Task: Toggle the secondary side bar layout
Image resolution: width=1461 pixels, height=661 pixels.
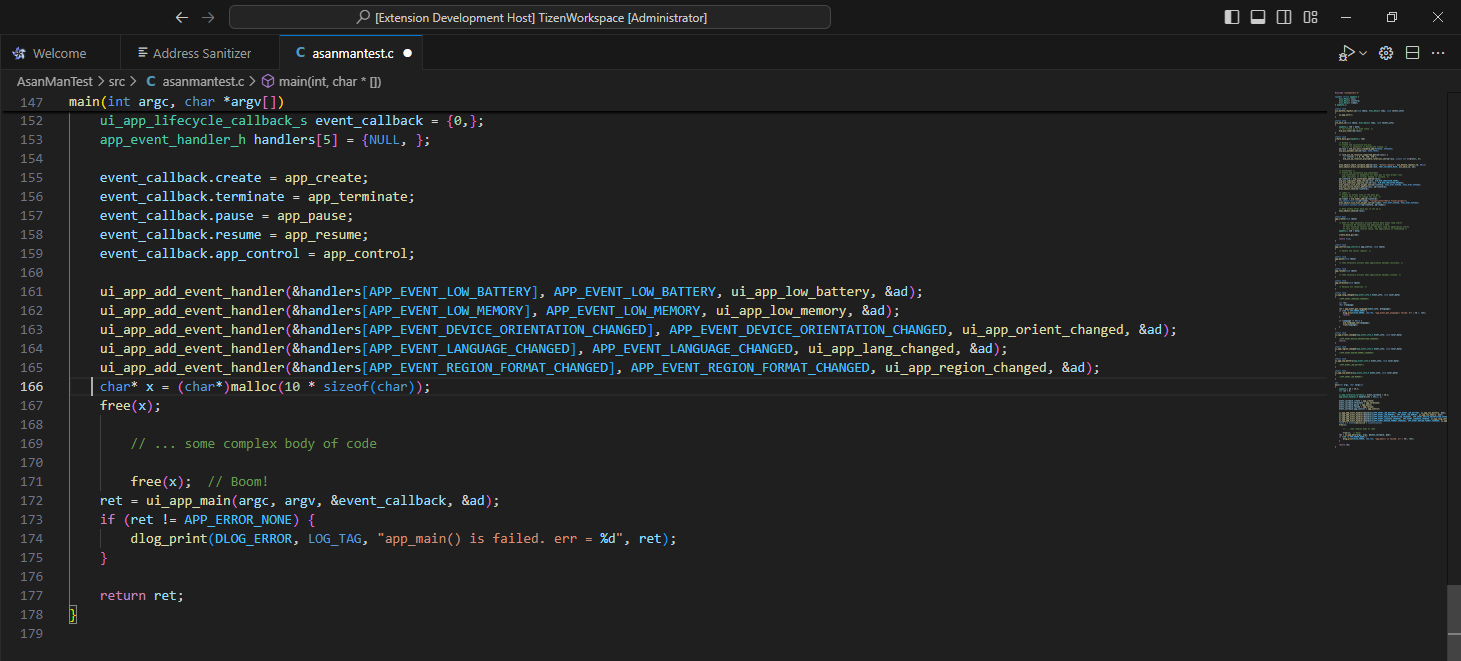Action: (x=1284, y=17)
